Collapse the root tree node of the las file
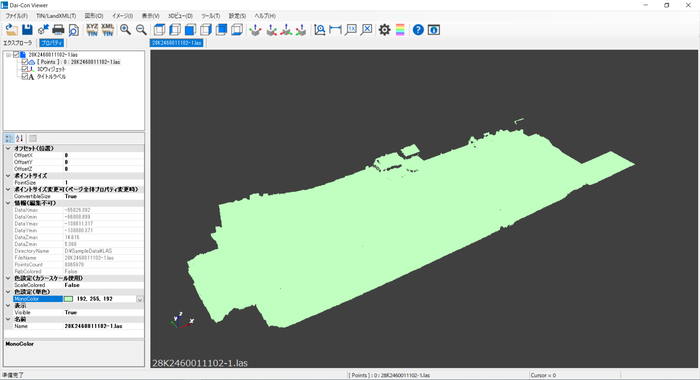This screenshot has height=380, width=700. coord(8,54)
